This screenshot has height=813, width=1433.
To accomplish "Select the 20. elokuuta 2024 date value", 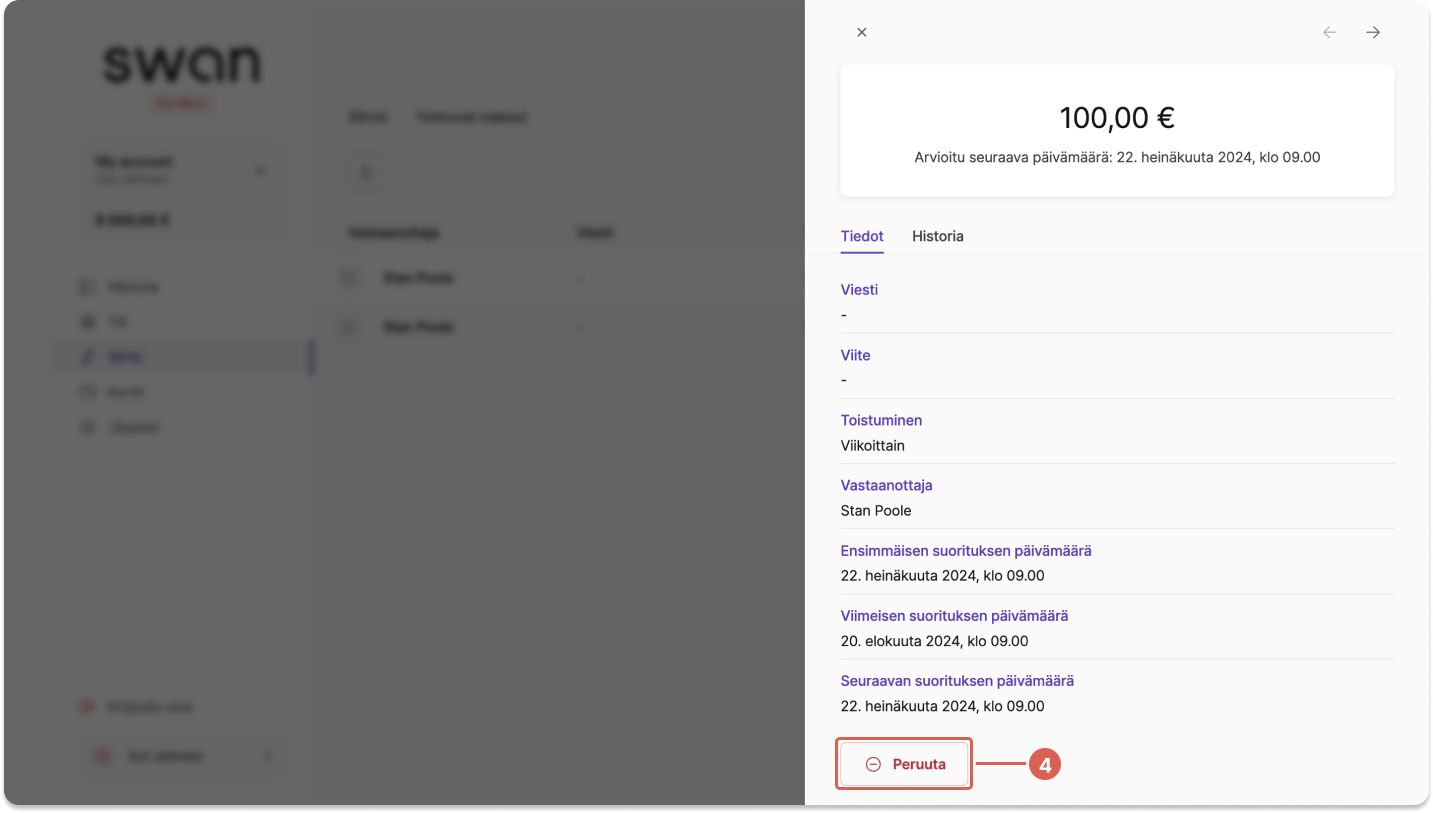I will click(x=934, y=641).
